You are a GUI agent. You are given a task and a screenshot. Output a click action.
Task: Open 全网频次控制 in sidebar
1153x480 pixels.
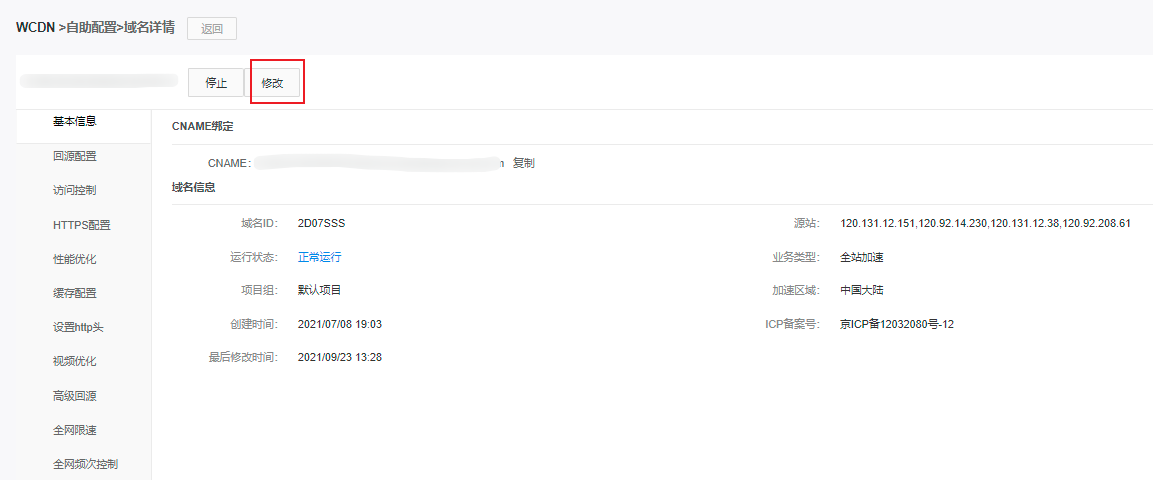[x=85, y=464]
